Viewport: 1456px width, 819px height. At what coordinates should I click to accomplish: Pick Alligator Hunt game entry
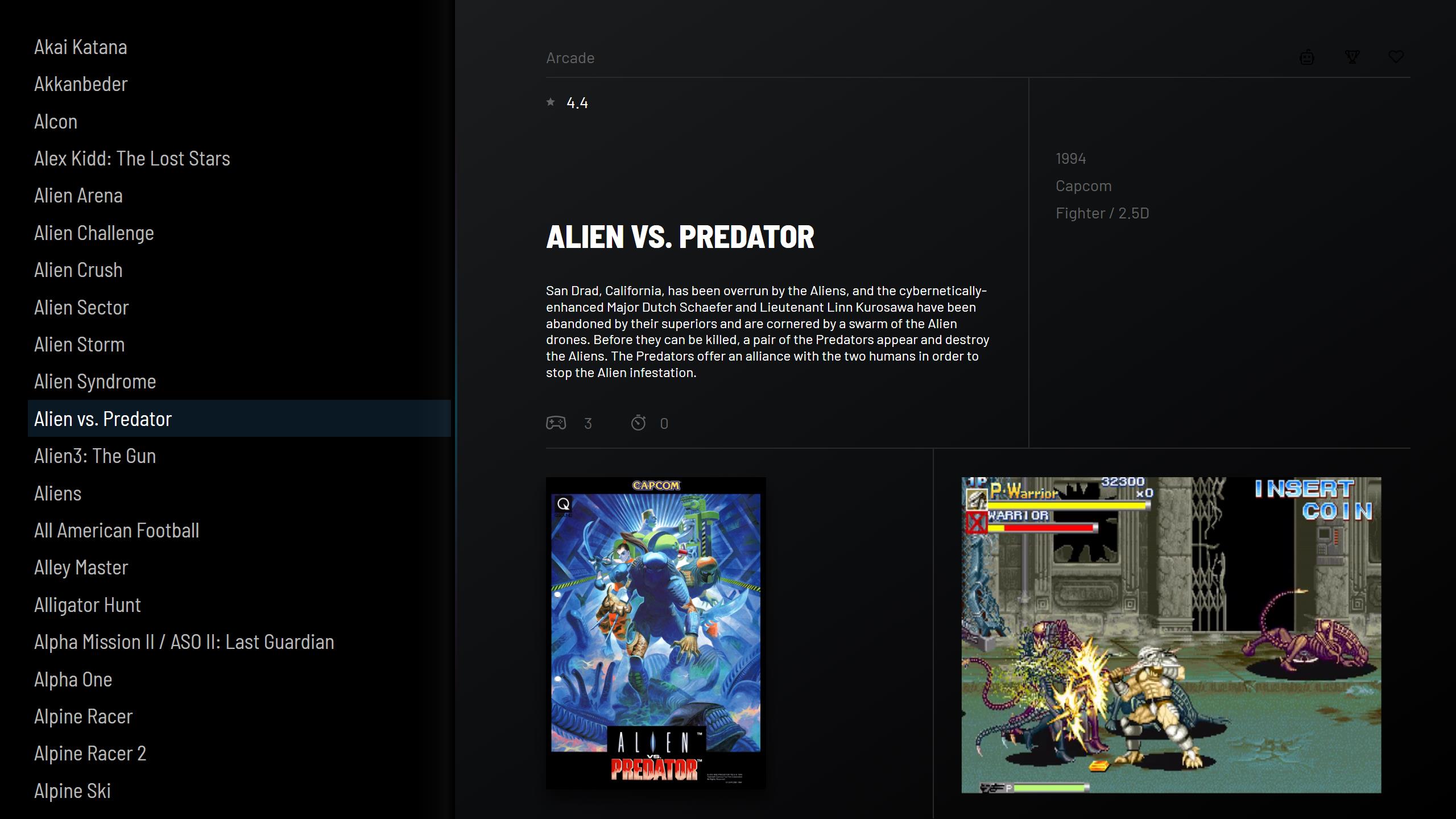239,605
